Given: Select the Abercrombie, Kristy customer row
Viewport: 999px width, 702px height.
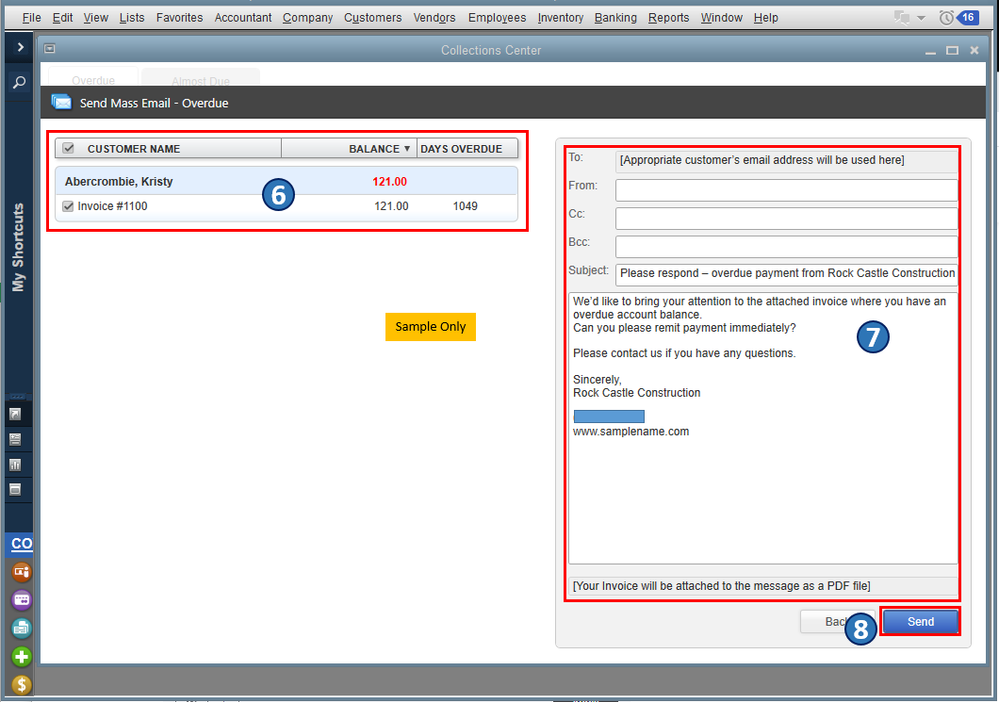Looking at the screenshot, I should [x=286, y=182].
